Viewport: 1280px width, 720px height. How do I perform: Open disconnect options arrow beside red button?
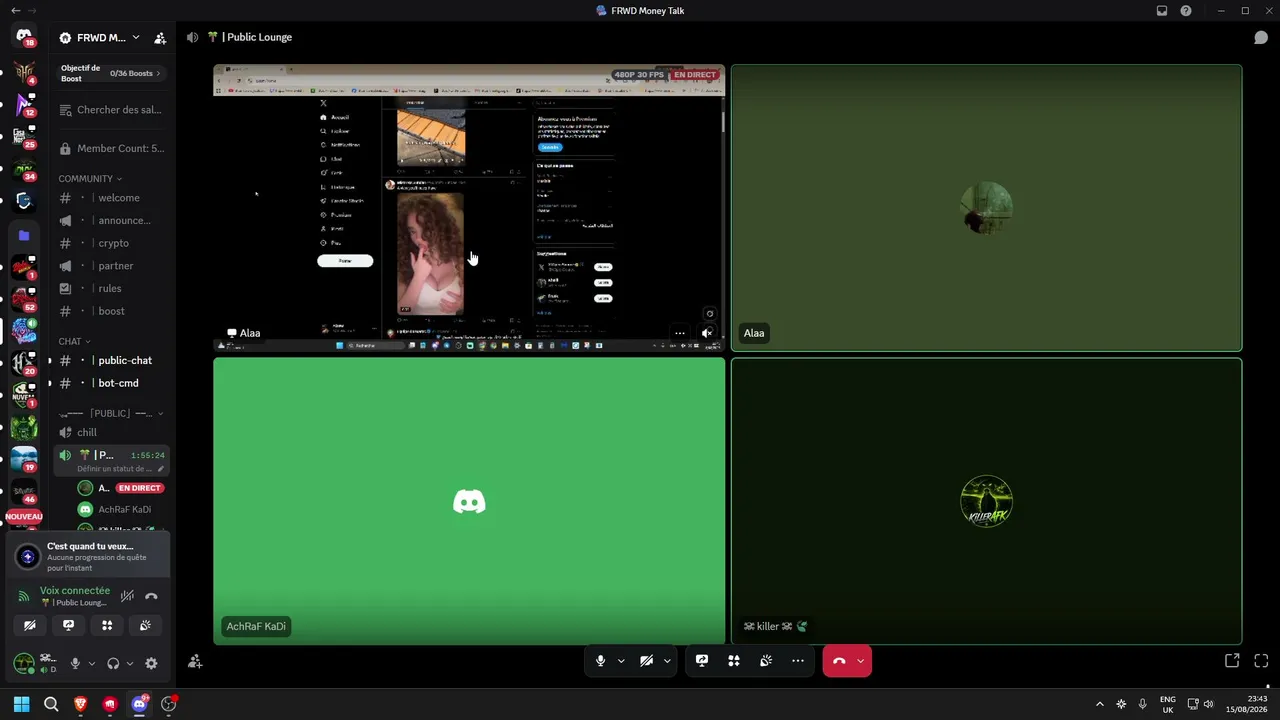coord(860,661)
